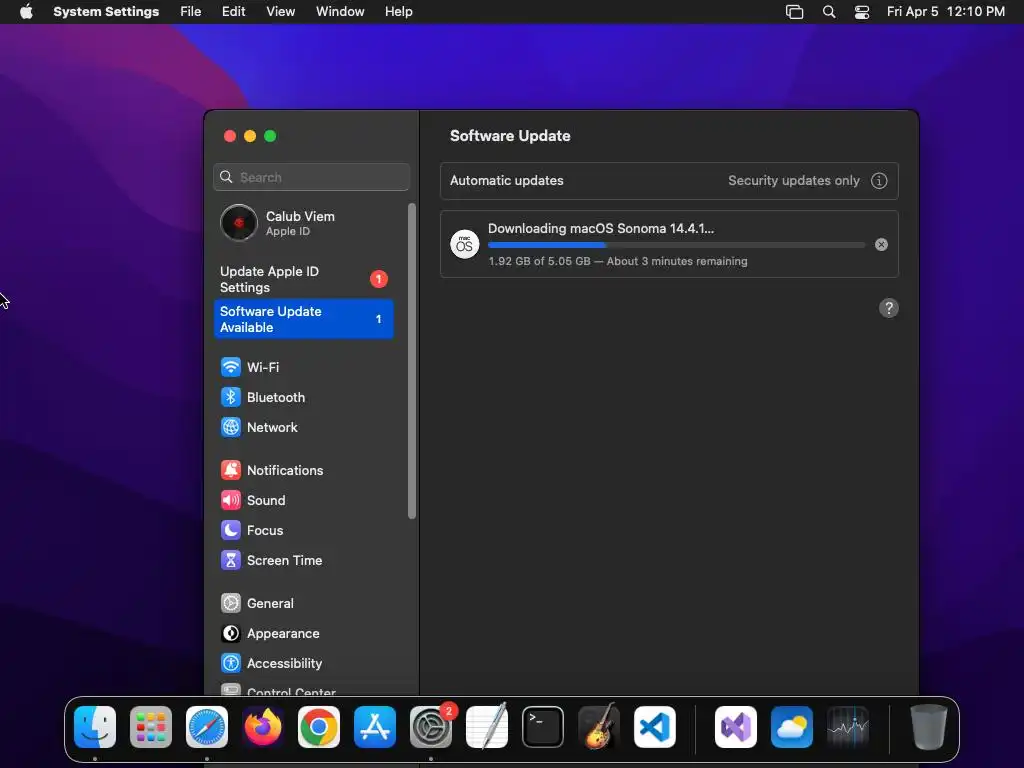Open TextEdit from the Dock

pos(487,727)
